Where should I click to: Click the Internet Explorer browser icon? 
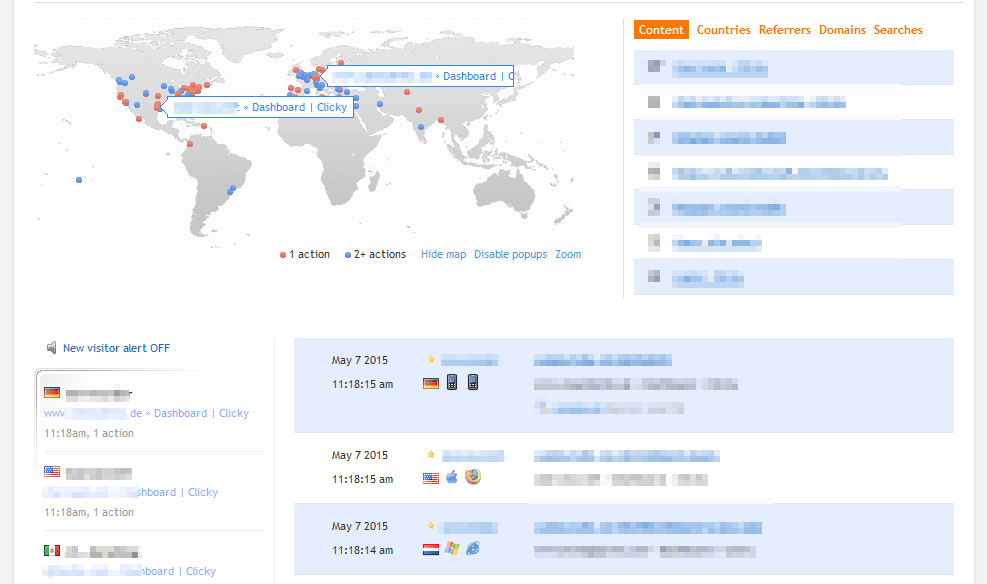pyautogui.click(x=473, y=549)
